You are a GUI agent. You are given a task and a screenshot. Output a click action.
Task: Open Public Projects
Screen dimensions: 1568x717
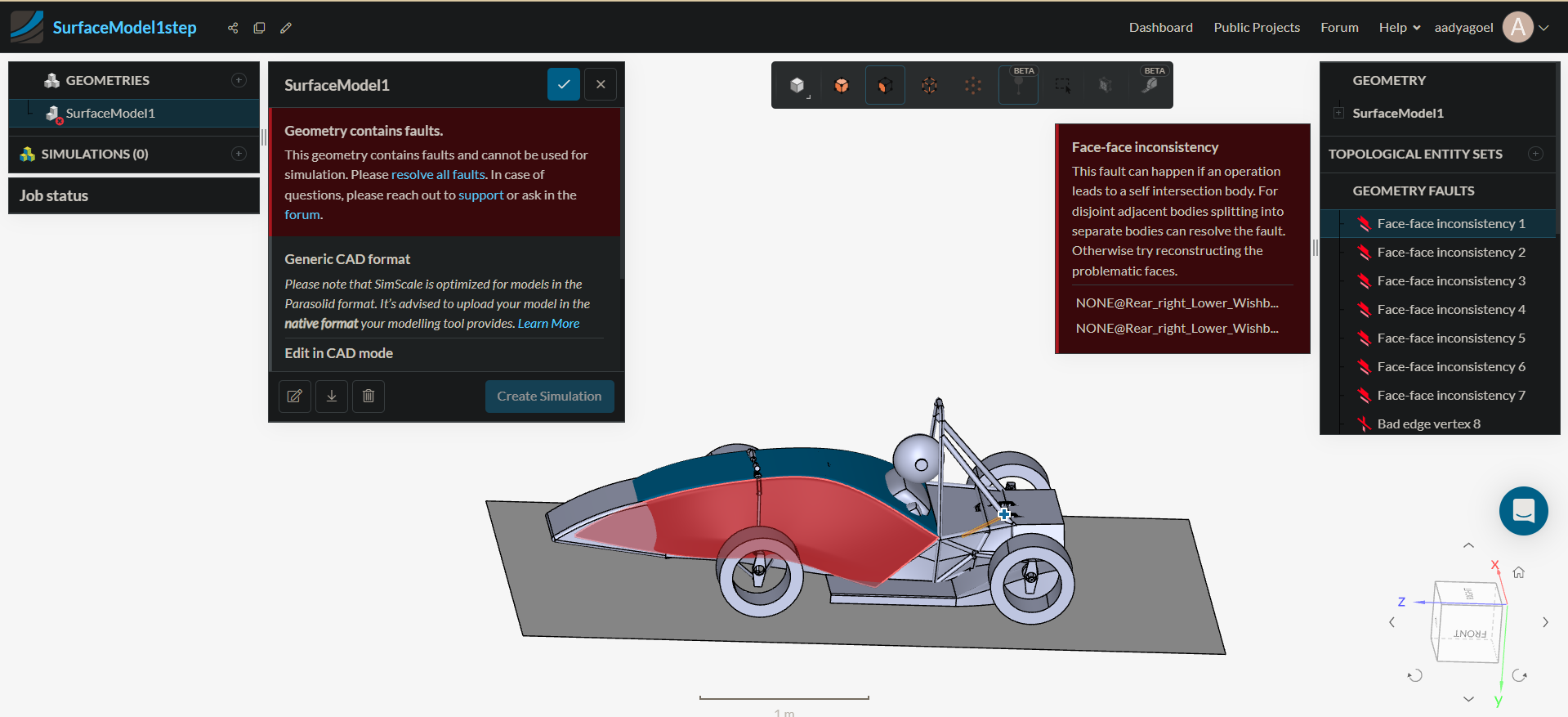pyautogui.click(x=1257, y=28)
